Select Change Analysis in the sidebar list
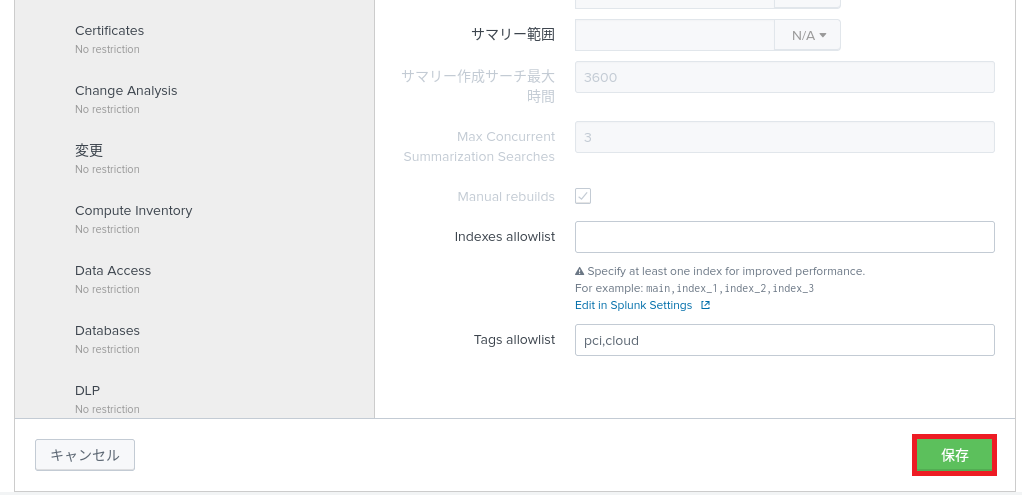The image size is (1022, 495). tap(126, 91)
